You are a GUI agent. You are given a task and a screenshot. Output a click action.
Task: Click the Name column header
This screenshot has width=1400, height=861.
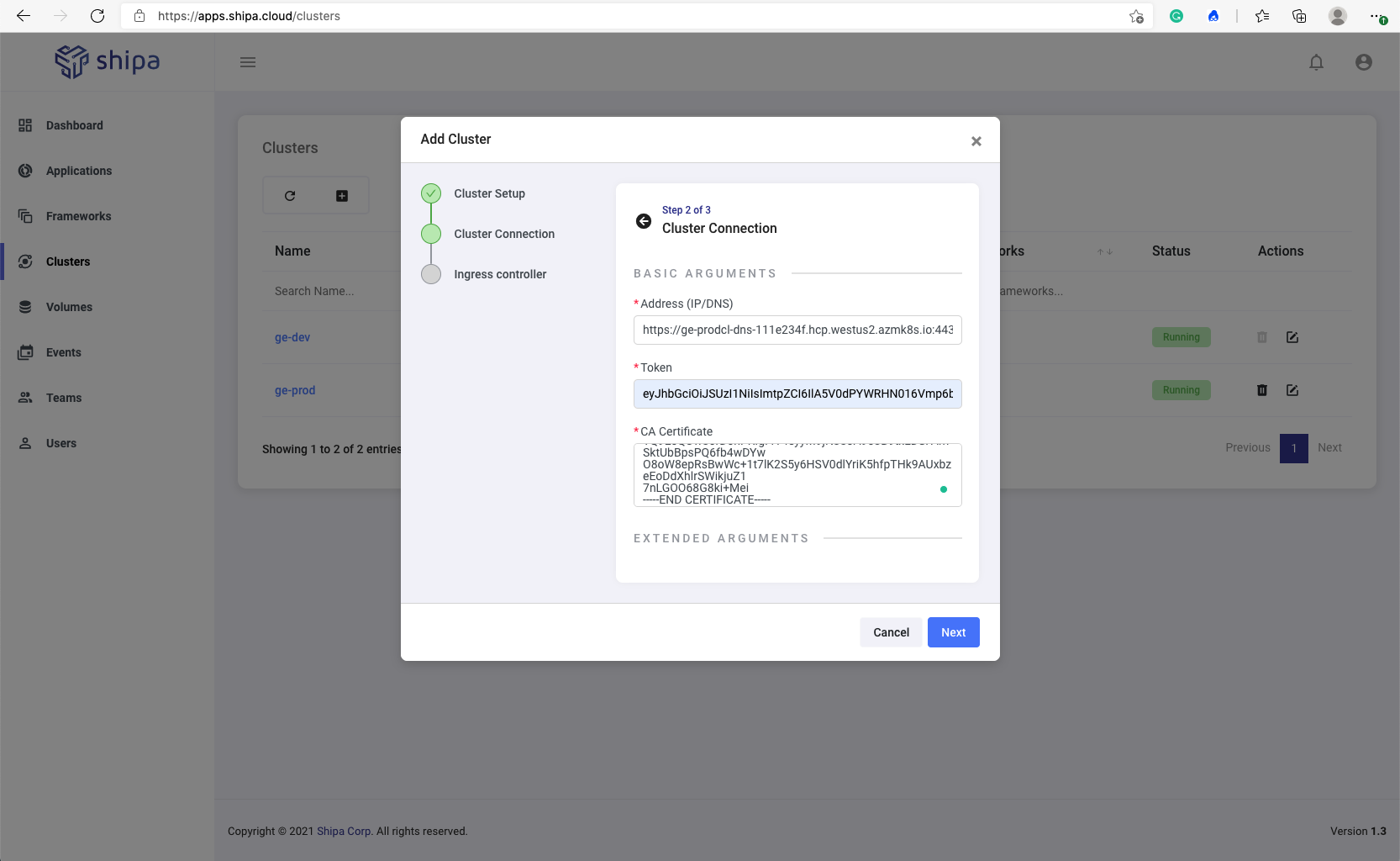point(292,251)
